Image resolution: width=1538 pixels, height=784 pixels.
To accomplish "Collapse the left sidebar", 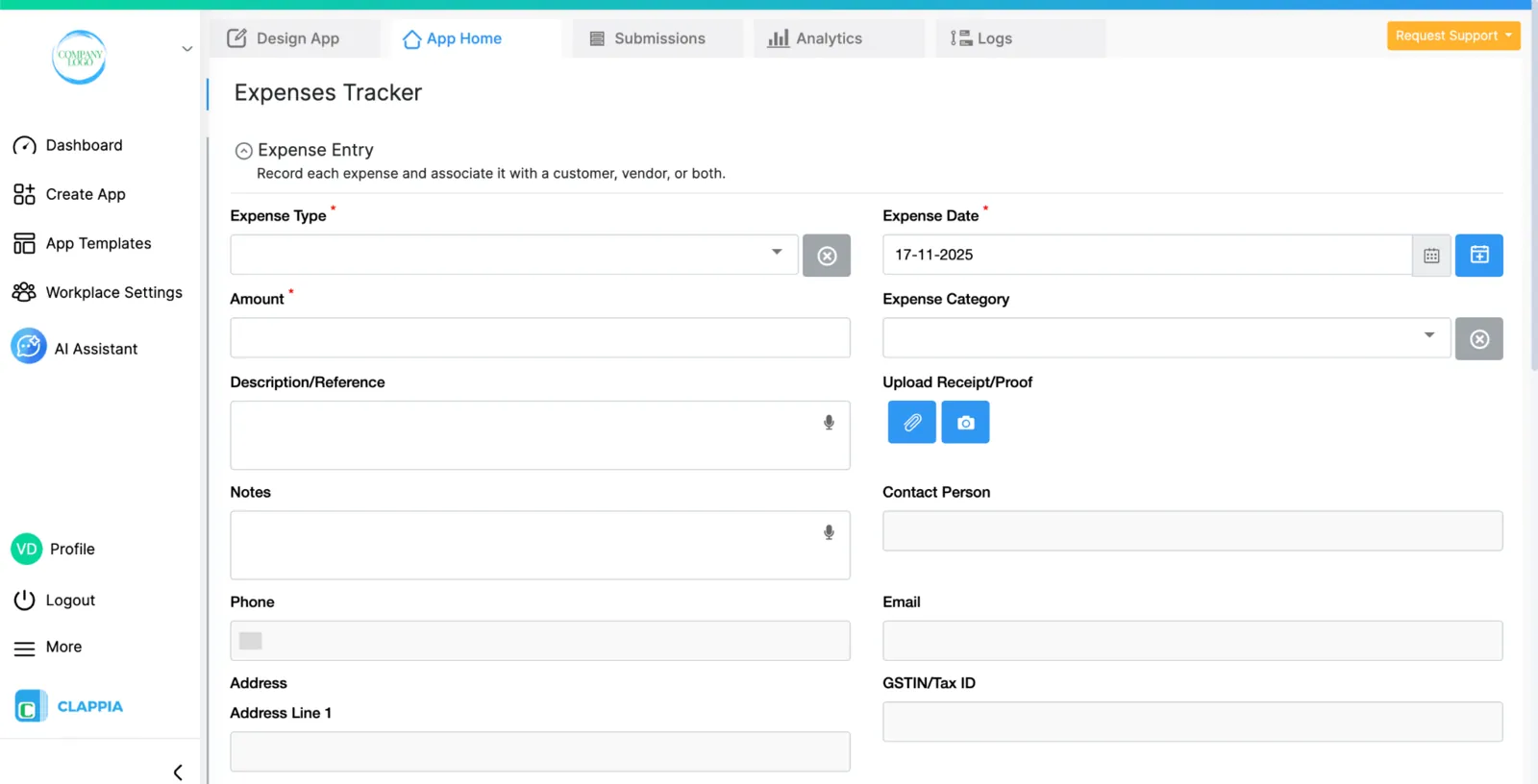I will 178,772.
